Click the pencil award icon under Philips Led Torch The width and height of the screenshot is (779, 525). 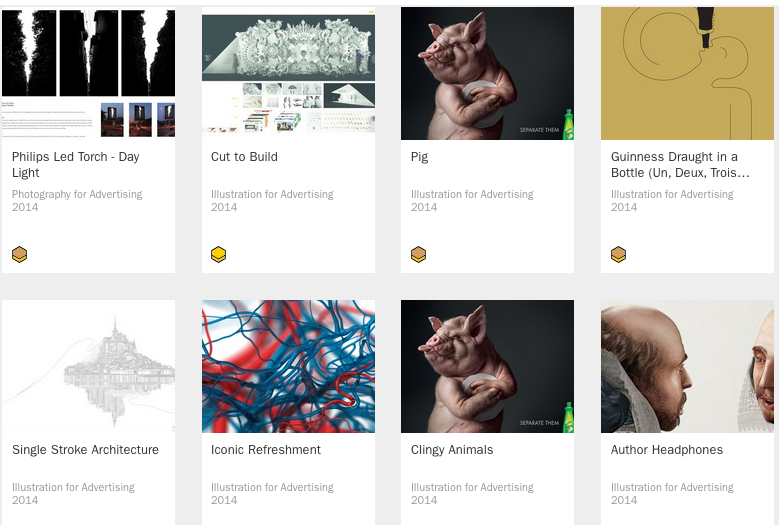19,254
